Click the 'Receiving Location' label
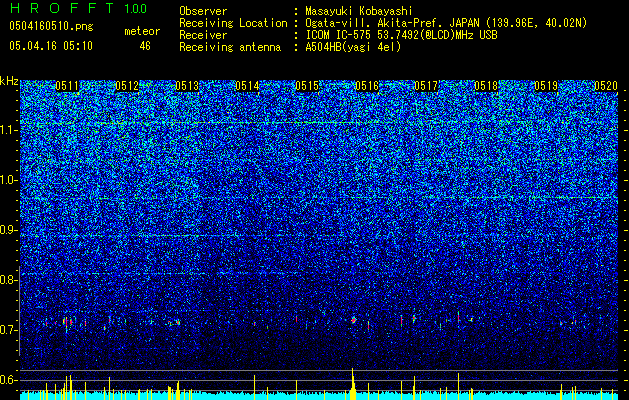This screenshot has width=629, height=400. pyautogui.click(x=233, y=23)
